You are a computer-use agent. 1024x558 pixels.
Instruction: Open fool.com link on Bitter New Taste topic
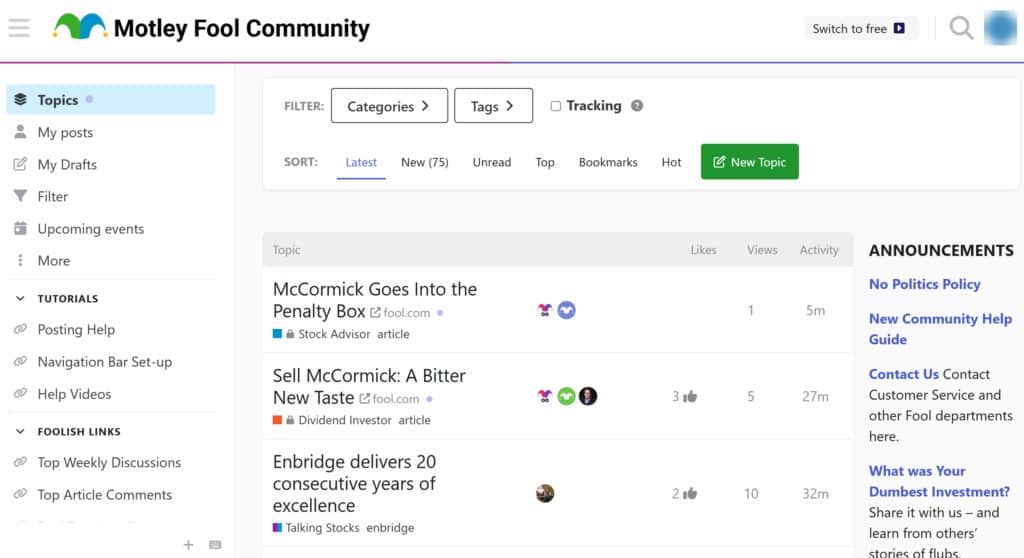pos(389,399)
